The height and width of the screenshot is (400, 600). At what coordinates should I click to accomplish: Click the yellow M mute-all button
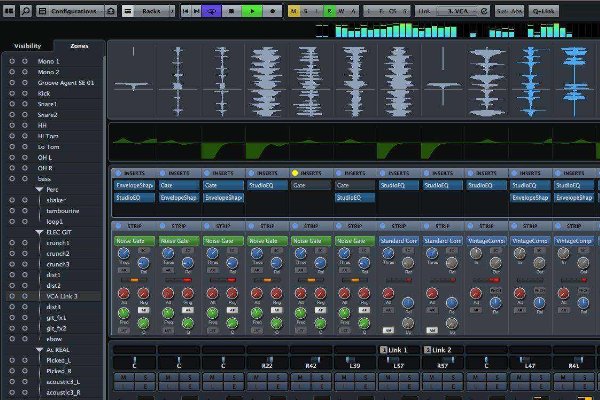point(293,10)
